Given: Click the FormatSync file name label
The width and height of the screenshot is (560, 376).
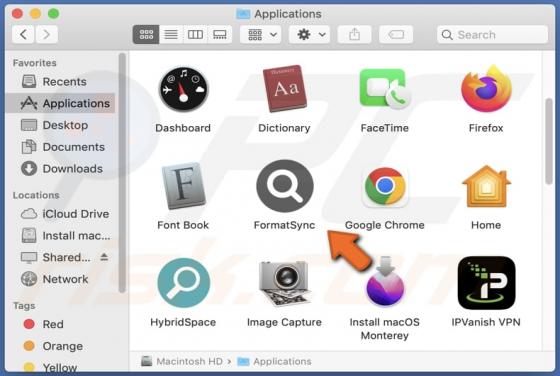Looking at the screenshot, I should [284, 225].
